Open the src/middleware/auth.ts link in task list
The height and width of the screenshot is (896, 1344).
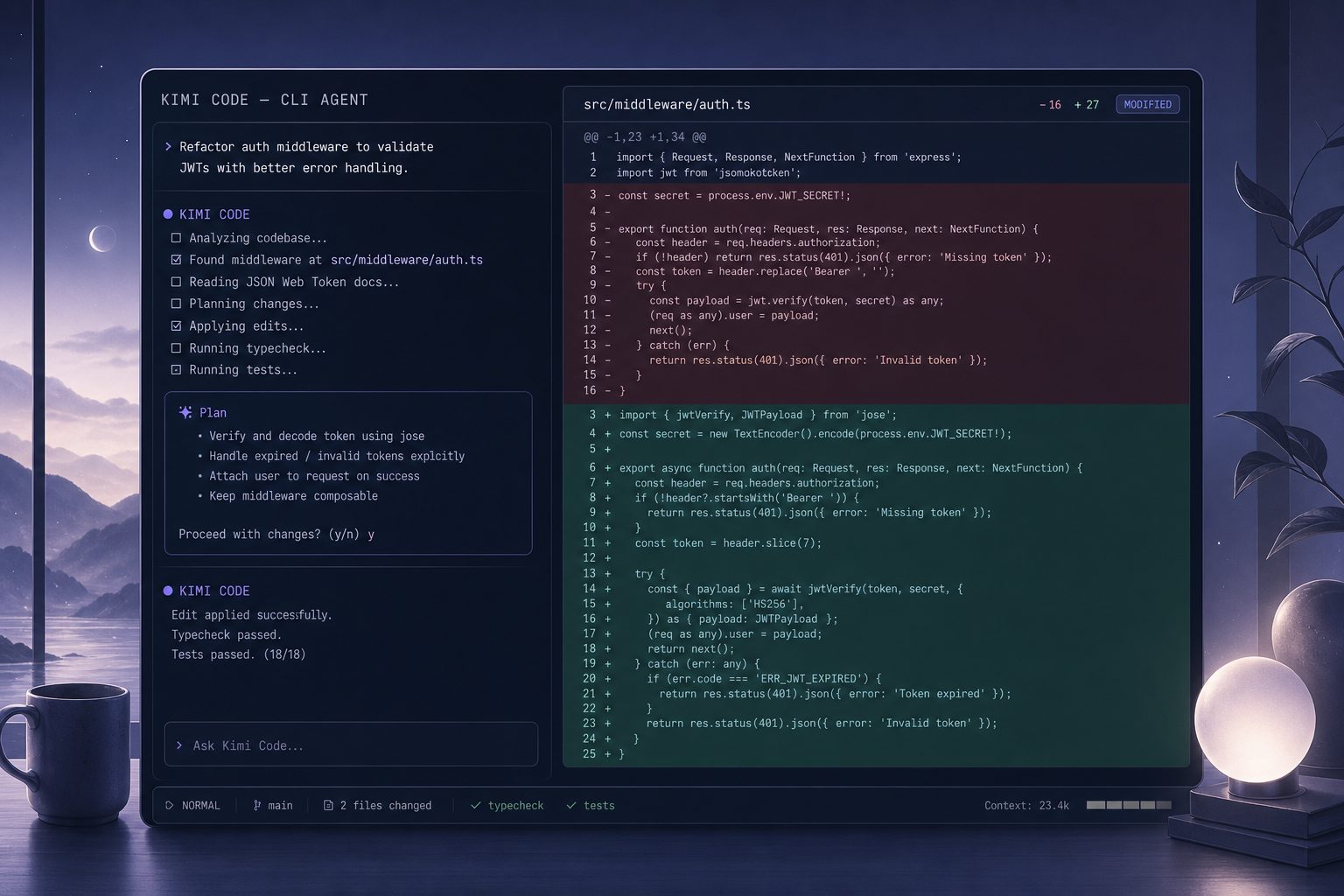click(x=407, y=260)
